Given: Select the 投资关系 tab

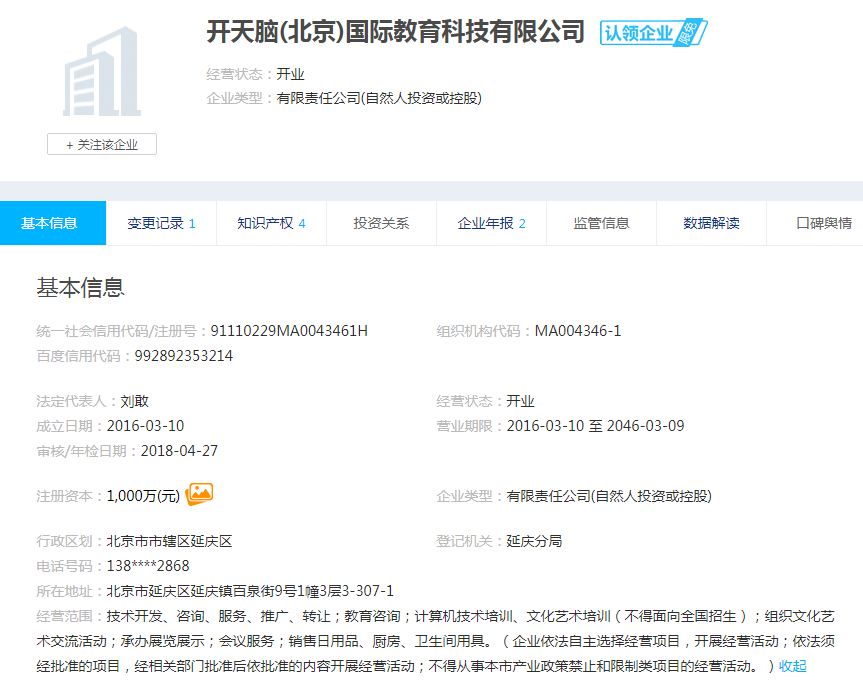Looking at the screenshot, I should (x=381, y=223).
